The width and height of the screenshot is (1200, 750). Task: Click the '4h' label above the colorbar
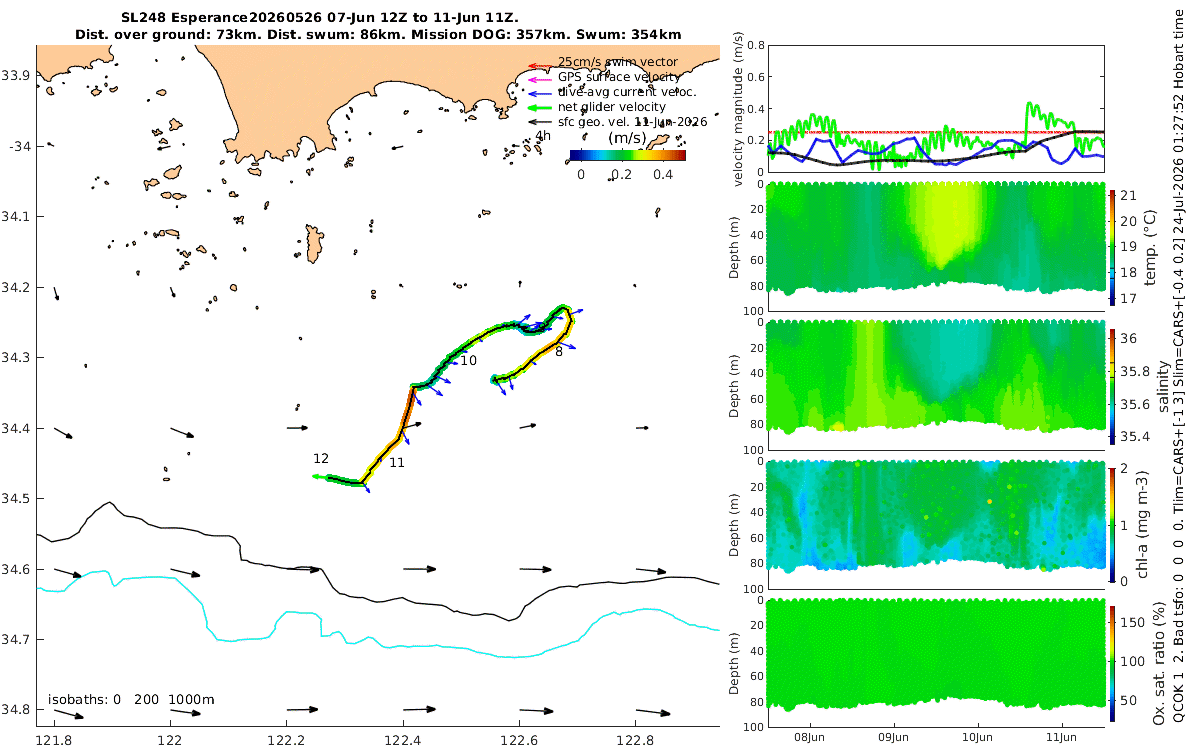pos(543,136)
